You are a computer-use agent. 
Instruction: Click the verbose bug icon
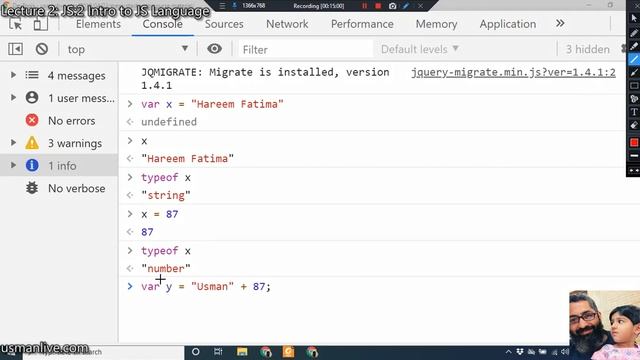(32, 188)
